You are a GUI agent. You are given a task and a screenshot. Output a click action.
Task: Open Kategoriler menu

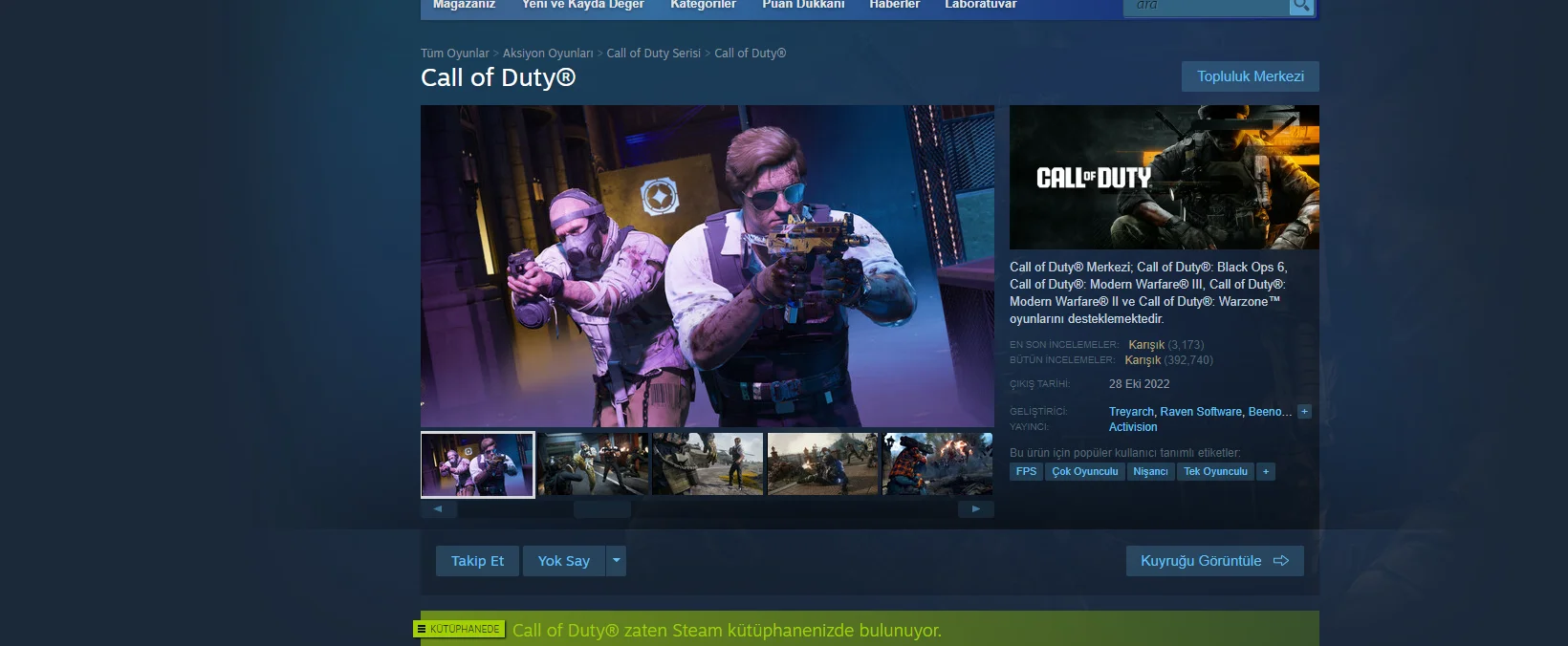[703, 5]
